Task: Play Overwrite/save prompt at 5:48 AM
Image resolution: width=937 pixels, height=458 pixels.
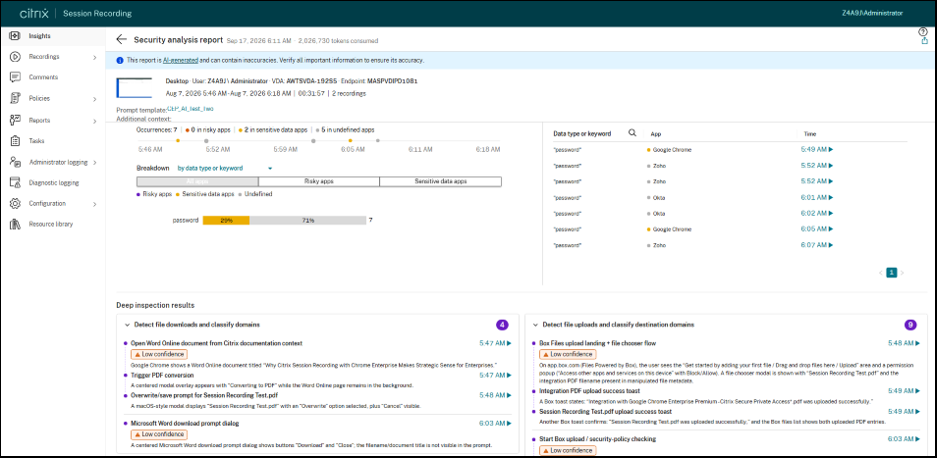Action: click(495, 395)
